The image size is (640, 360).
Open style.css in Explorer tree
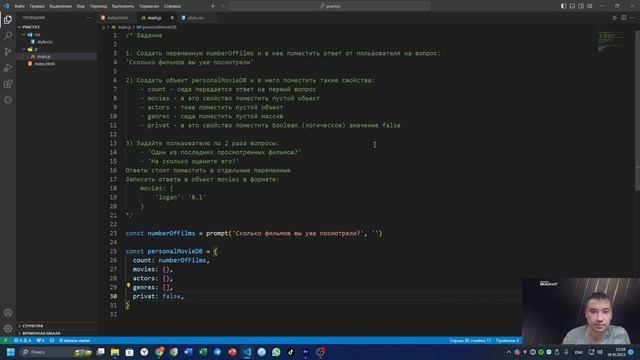45,42
